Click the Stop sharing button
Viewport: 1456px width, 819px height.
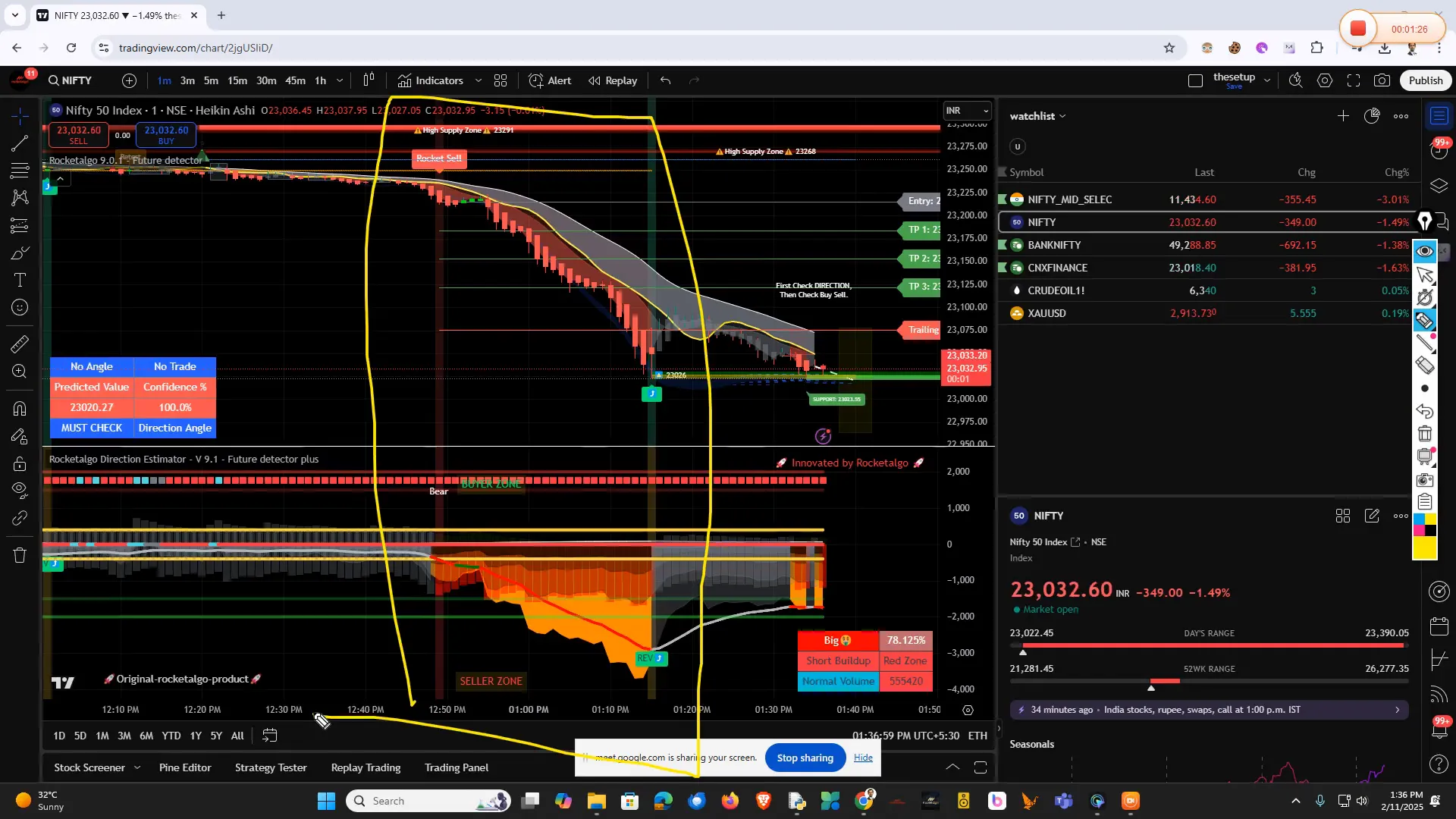[805, 758]
